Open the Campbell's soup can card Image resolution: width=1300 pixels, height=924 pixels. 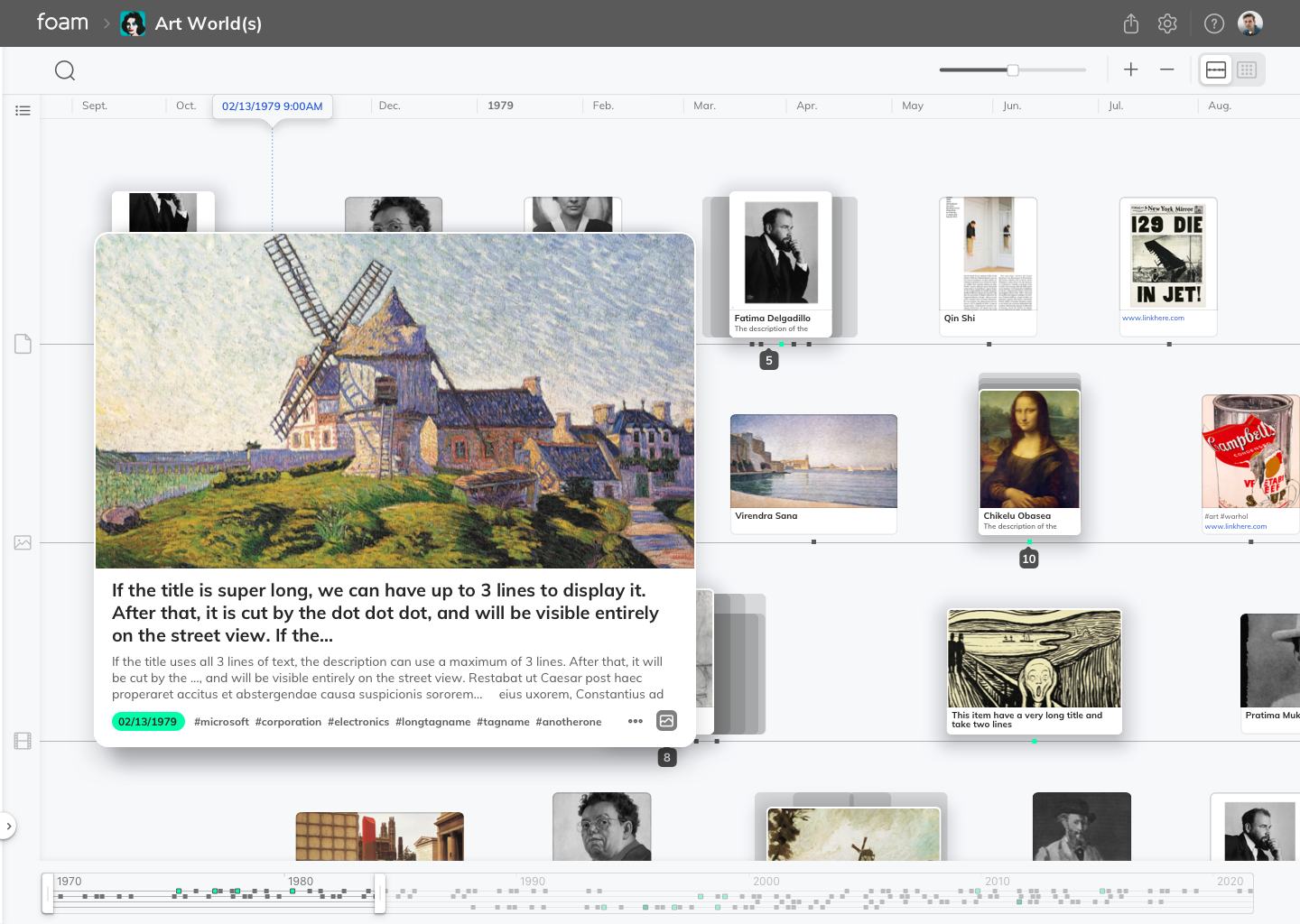point(1251,464)
